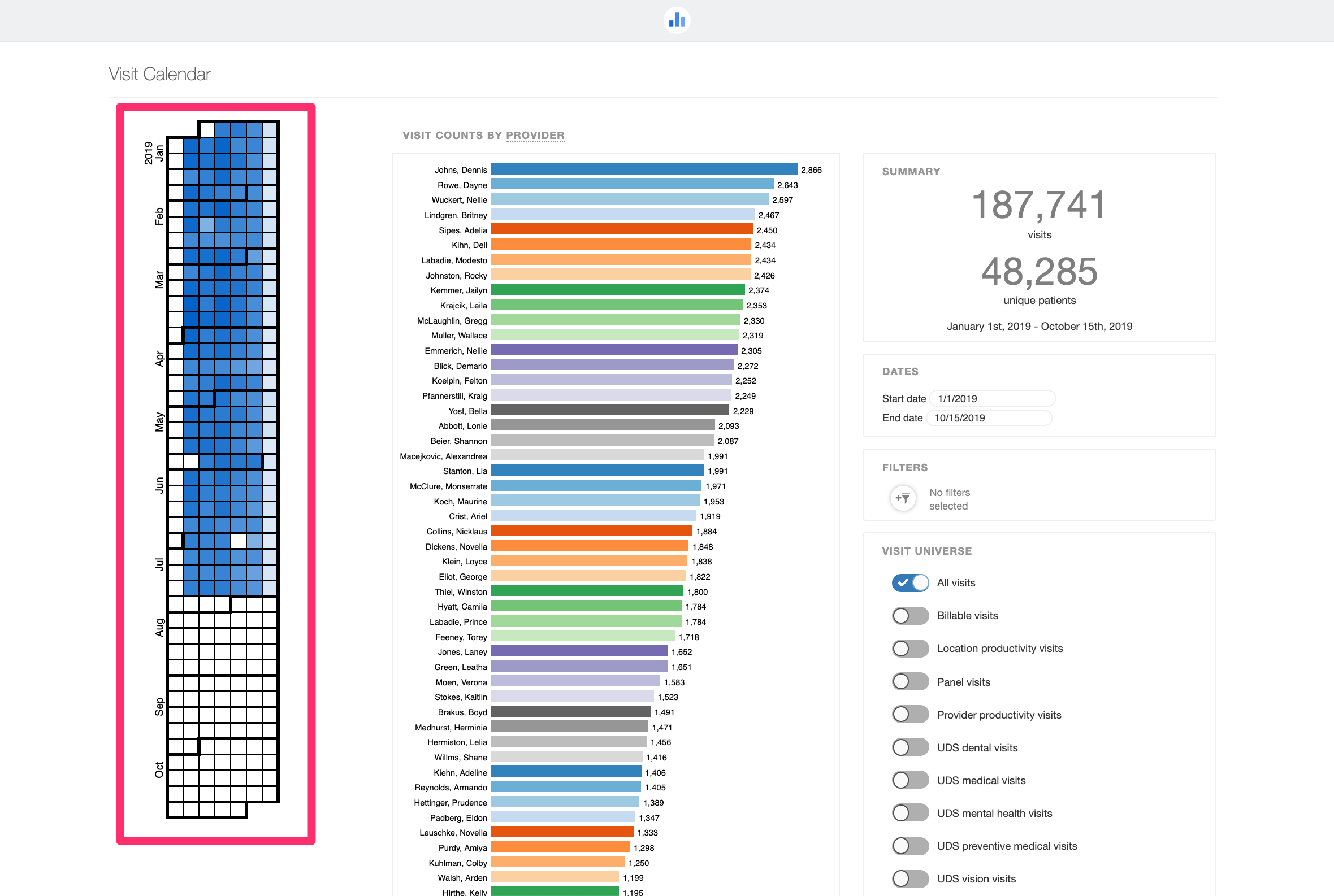Click the orange Sipes, Adelia bar
1334x896 pixels.
pos(622,230)
